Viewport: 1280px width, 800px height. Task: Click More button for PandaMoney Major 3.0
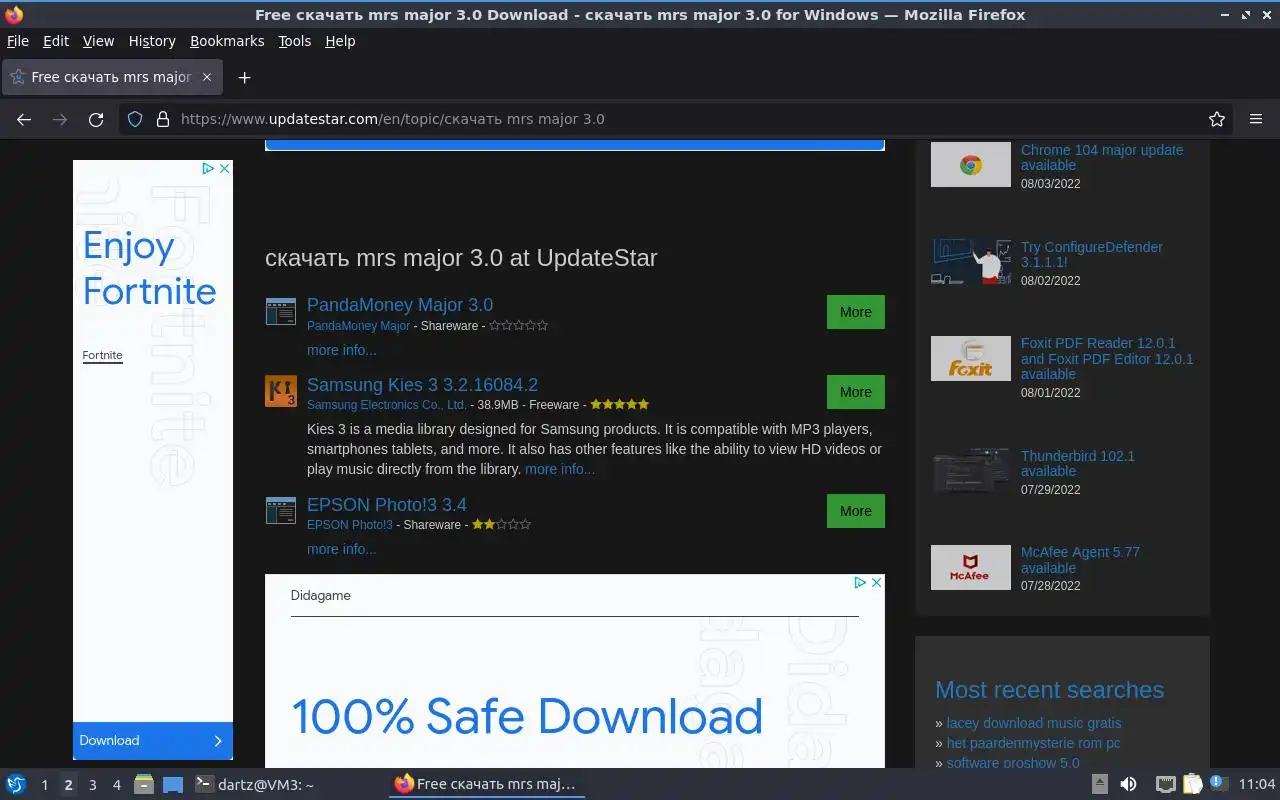tap(856, 312)
